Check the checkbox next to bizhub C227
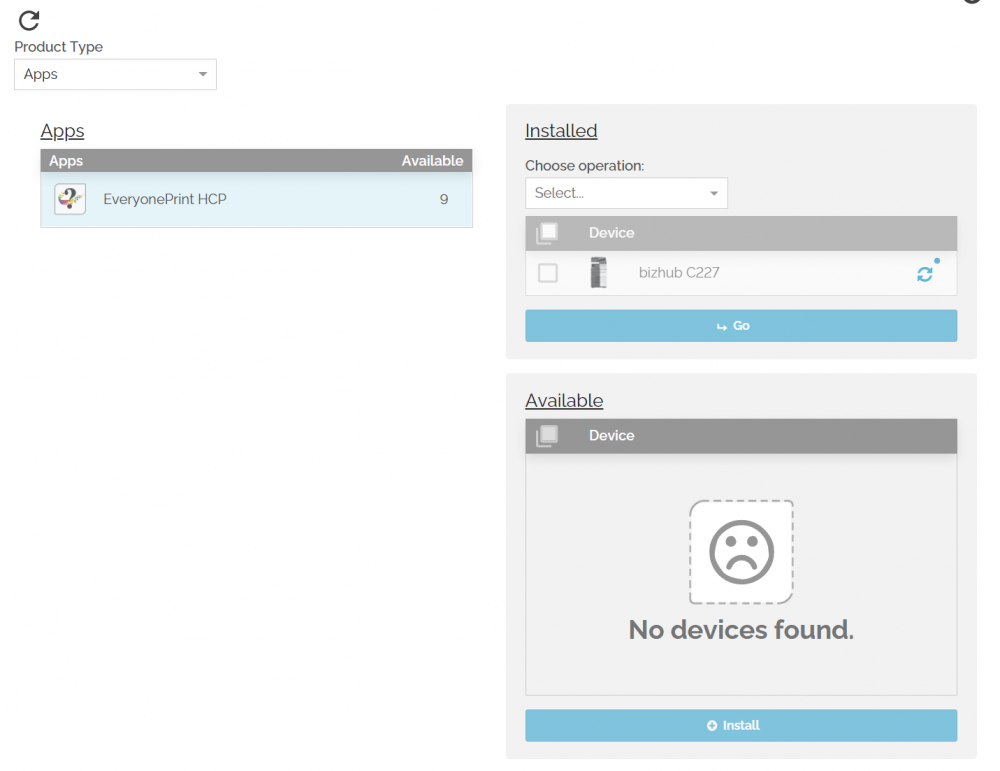 pos(547,272)
